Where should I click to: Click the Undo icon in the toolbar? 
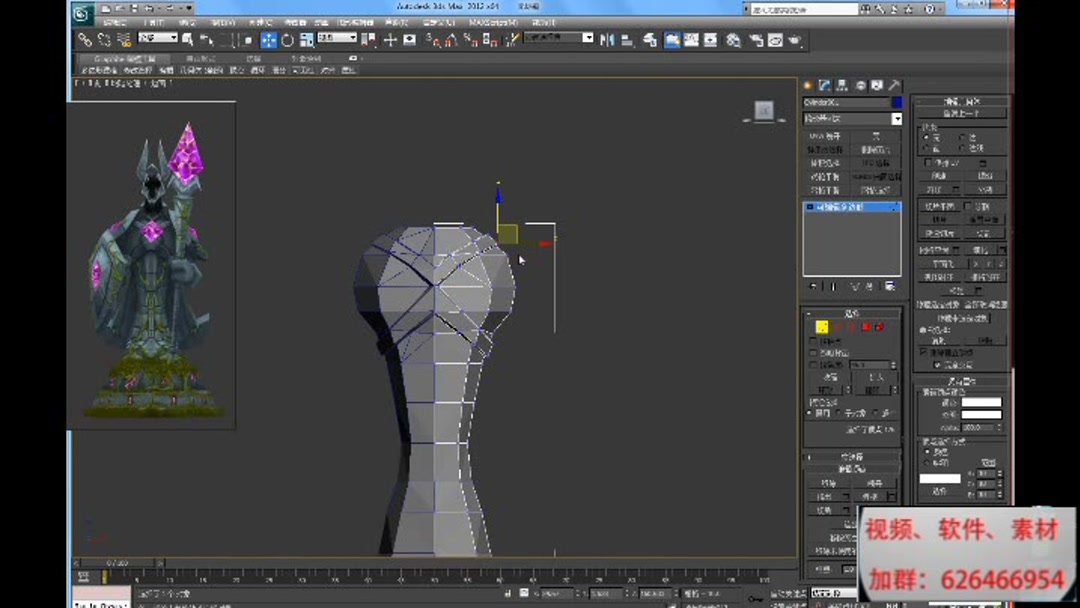click(148, 8)
